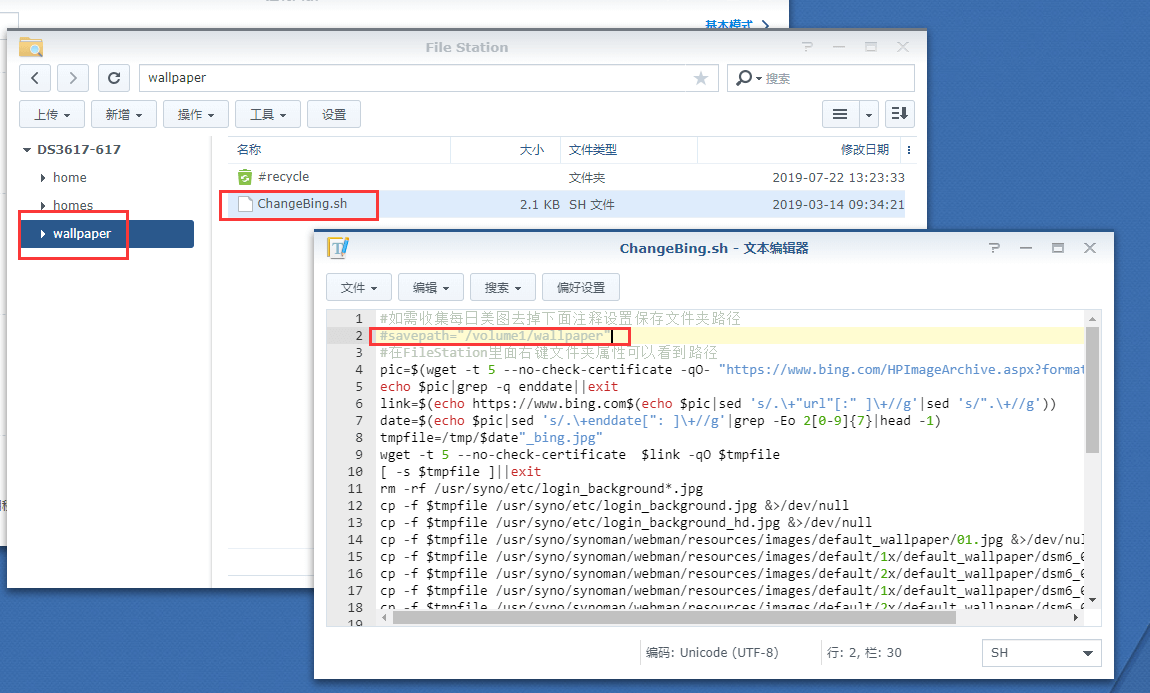This screenshot has height=693, width=1150.
Task: Click the 设置 settings button
Action: coord(333,113)
